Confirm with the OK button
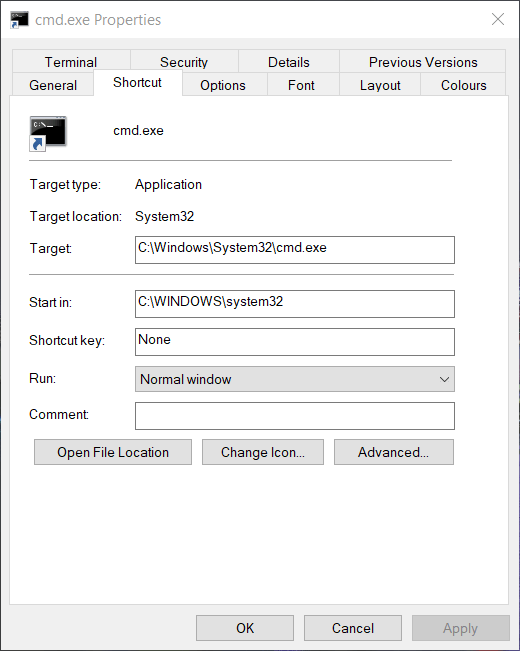 245,628
